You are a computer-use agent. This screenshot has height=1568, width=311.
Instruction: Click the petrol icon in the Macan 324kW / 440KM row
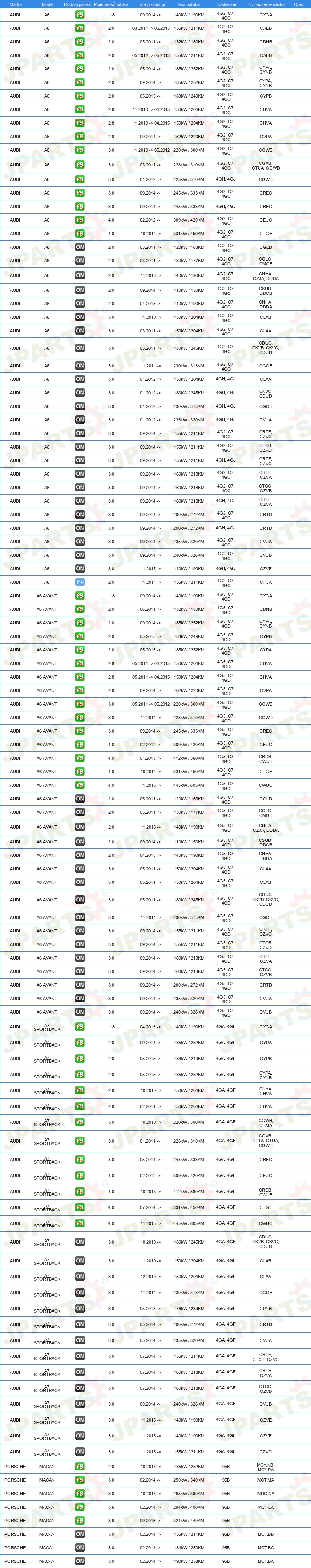(80, 1521)
